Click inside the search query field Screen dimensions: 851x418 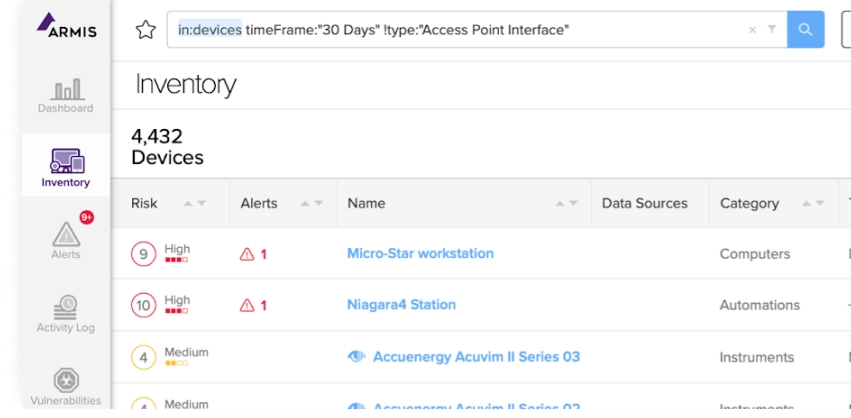tap(460, 30)
